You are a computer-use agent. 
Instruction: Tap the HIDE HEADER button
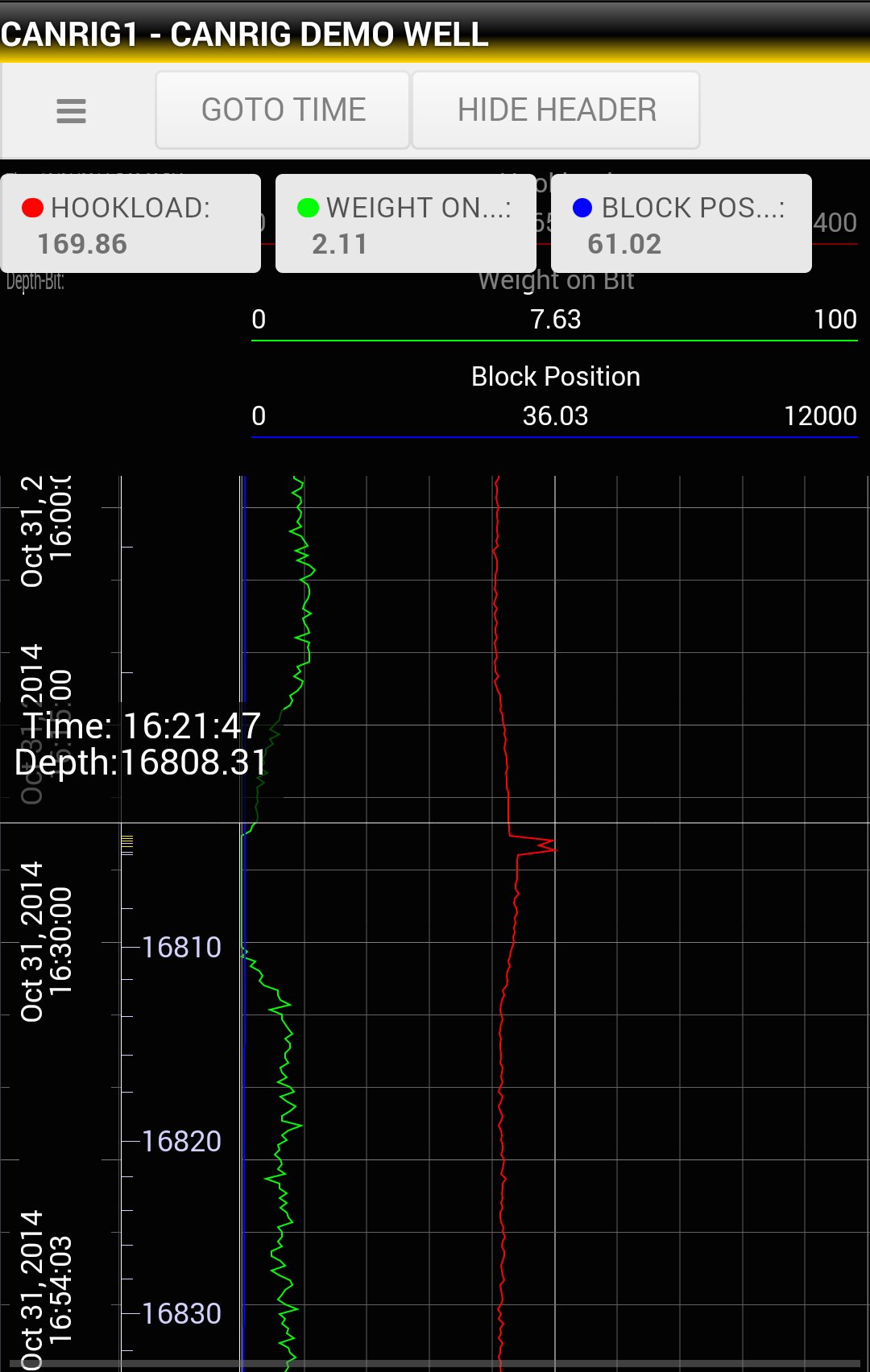[556, 110]
